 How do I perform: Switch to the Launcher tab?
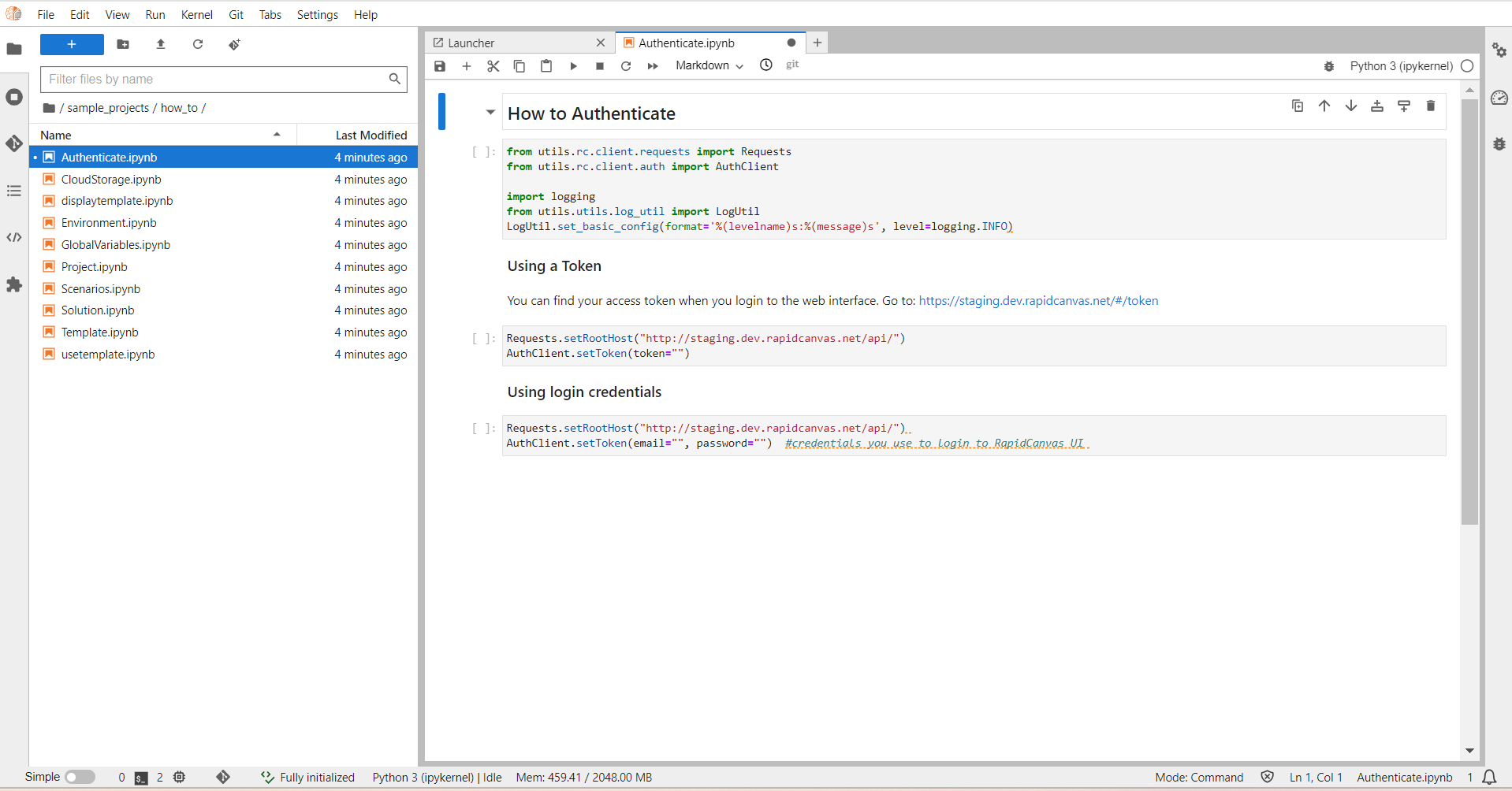[x=471, y=43]
